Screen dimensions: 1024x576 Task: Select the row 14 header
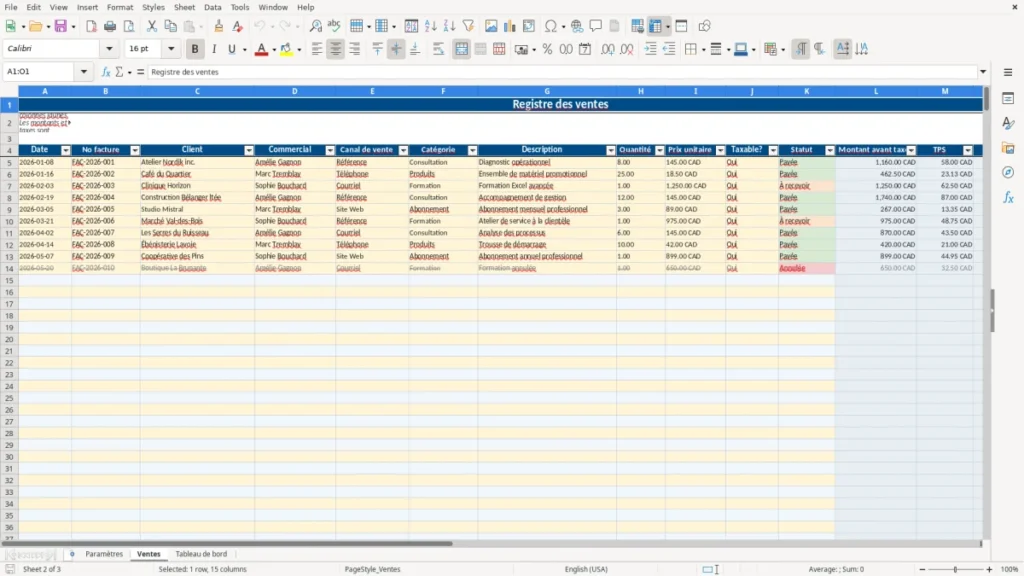9,268
